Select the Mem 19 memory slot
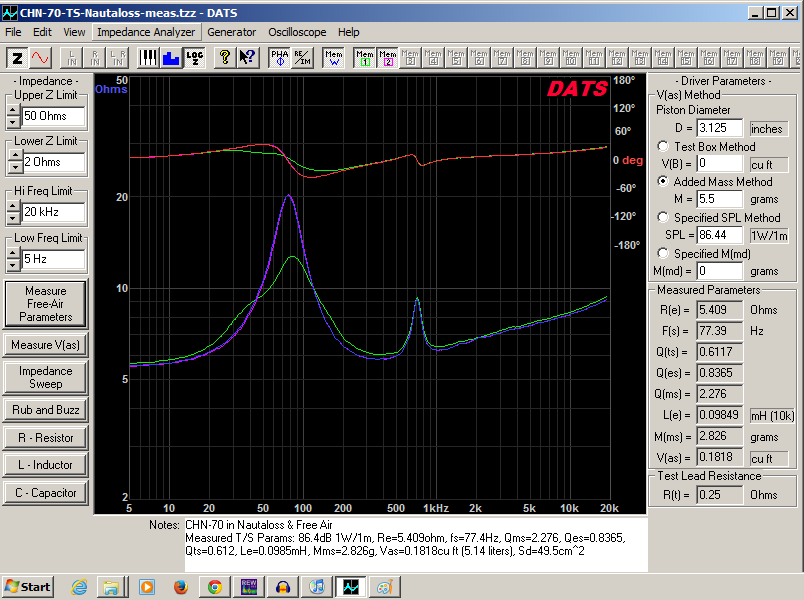804x600 pixels. click(x=778, y=58)
